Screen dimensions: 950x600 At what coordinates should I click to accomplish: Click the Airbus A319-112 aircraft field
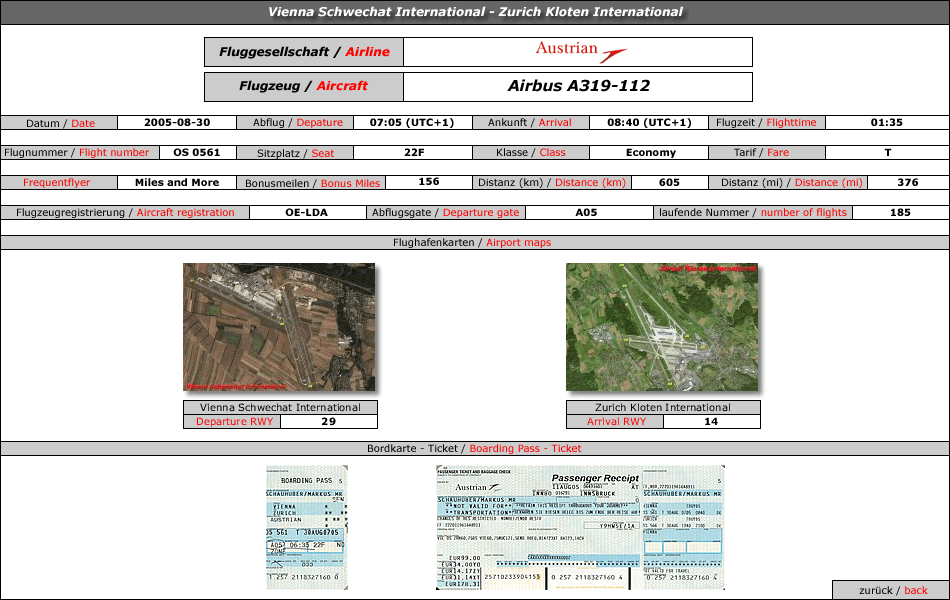[x=578, y=86]
